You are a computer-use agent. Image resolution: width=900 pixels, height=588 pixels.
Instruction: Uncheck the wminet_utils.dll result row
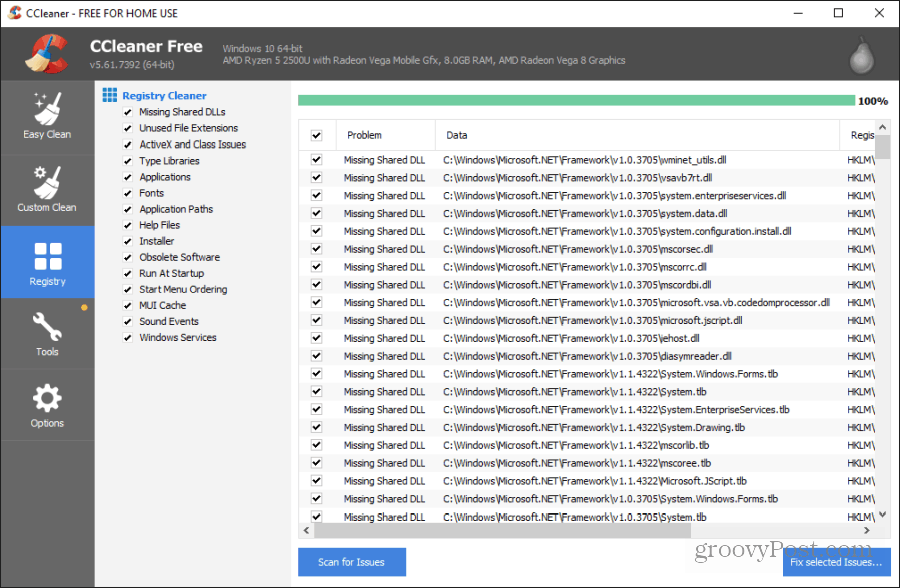click(316, 160)
